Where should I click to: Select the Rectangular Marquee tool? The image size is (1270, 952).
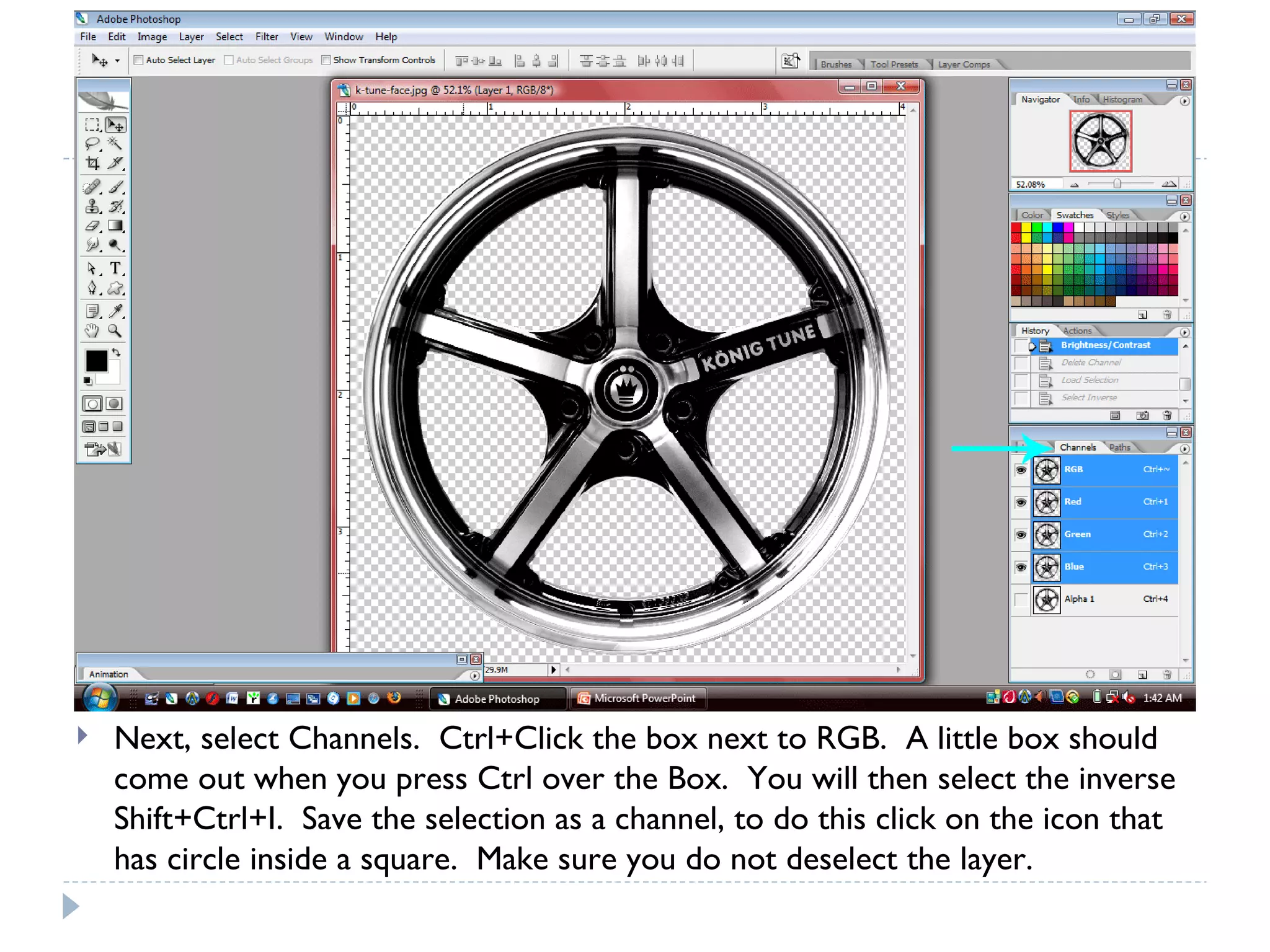click(92, 125)
